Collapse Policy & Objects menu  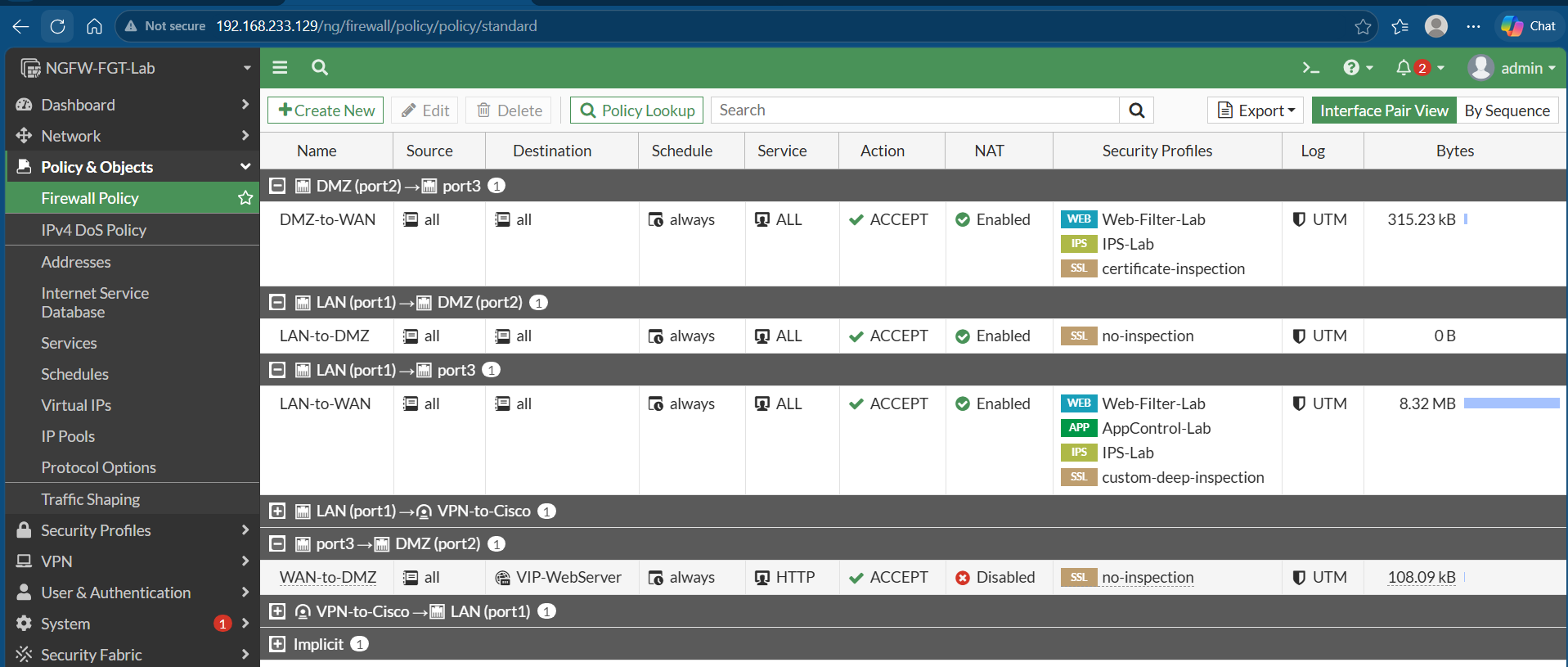pyautogui.click(x=133, y=167)
